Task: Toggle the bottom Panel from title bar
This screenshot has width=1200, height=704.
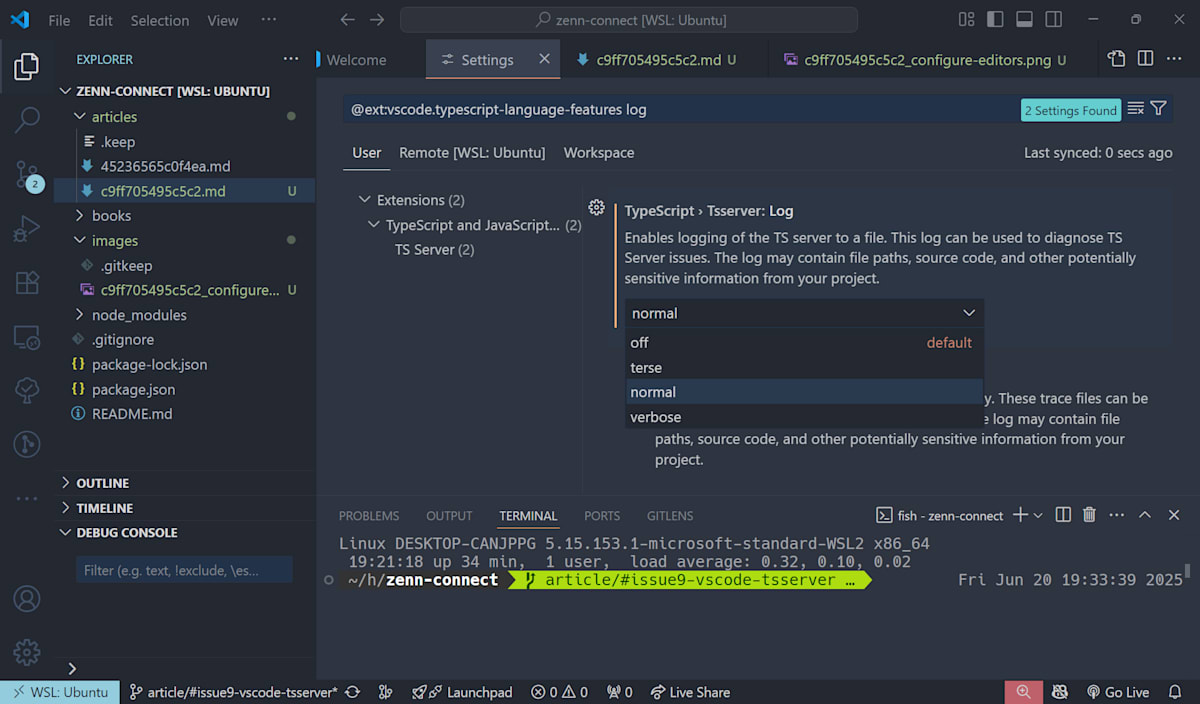Action: pos(1024,20)
